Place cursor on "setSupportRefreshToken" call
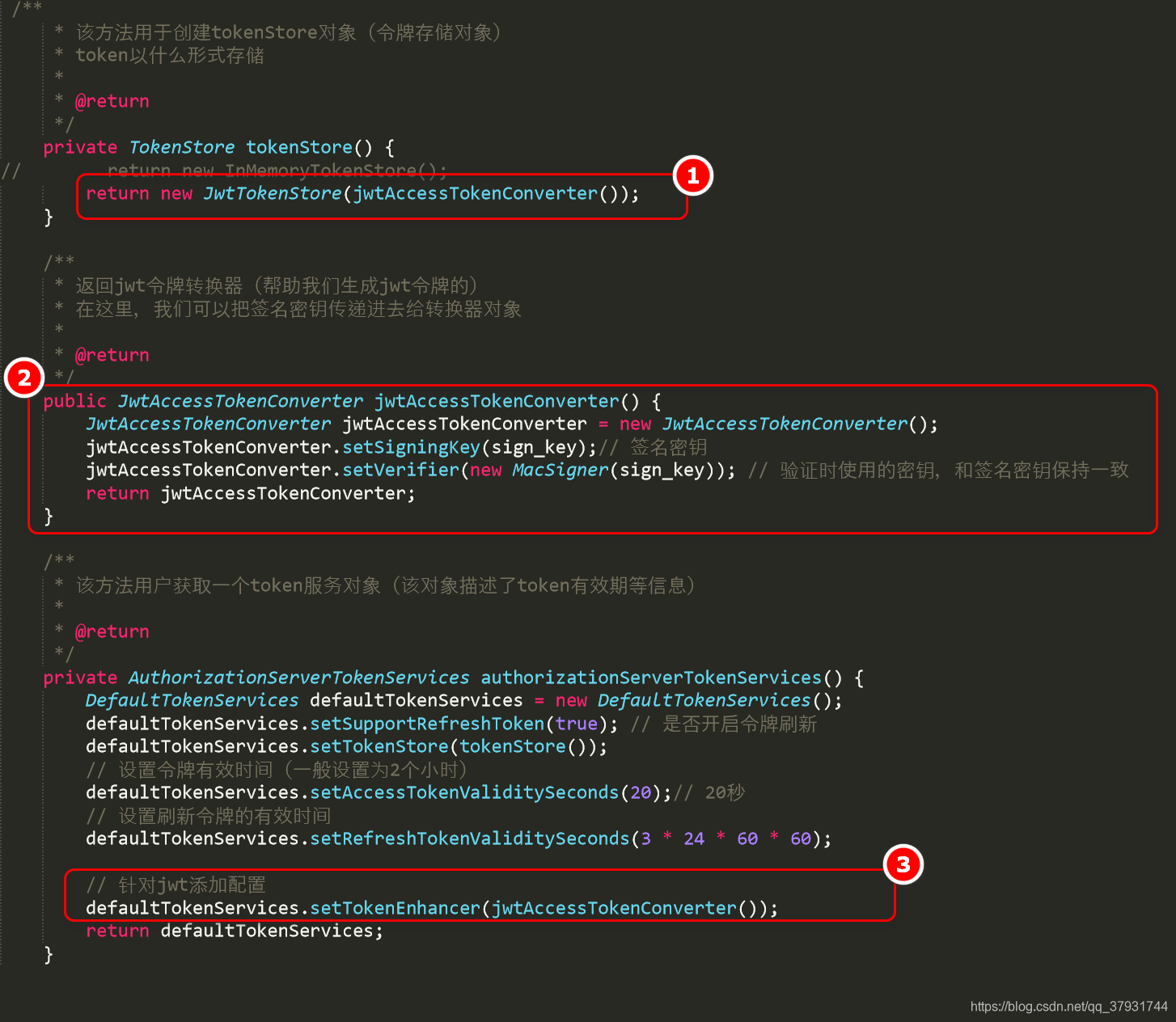1176x1022 pixels. pos(427,724)
